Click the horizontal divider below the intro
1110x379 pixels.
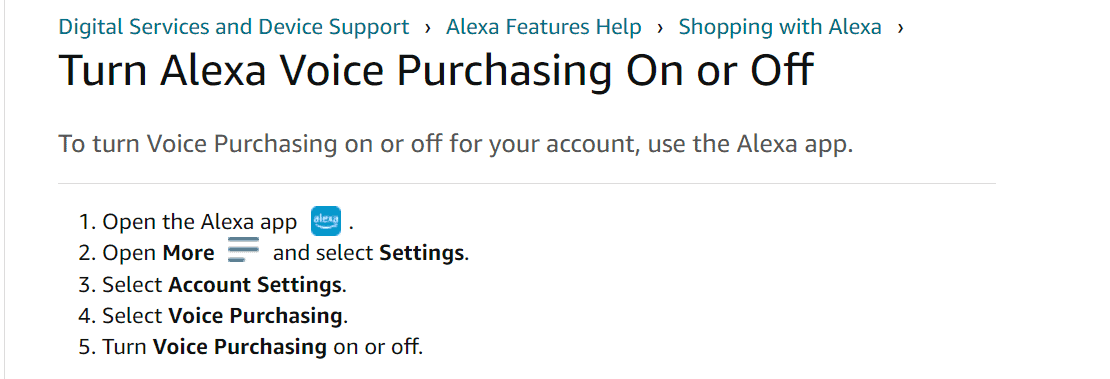(x=527, y=183)
